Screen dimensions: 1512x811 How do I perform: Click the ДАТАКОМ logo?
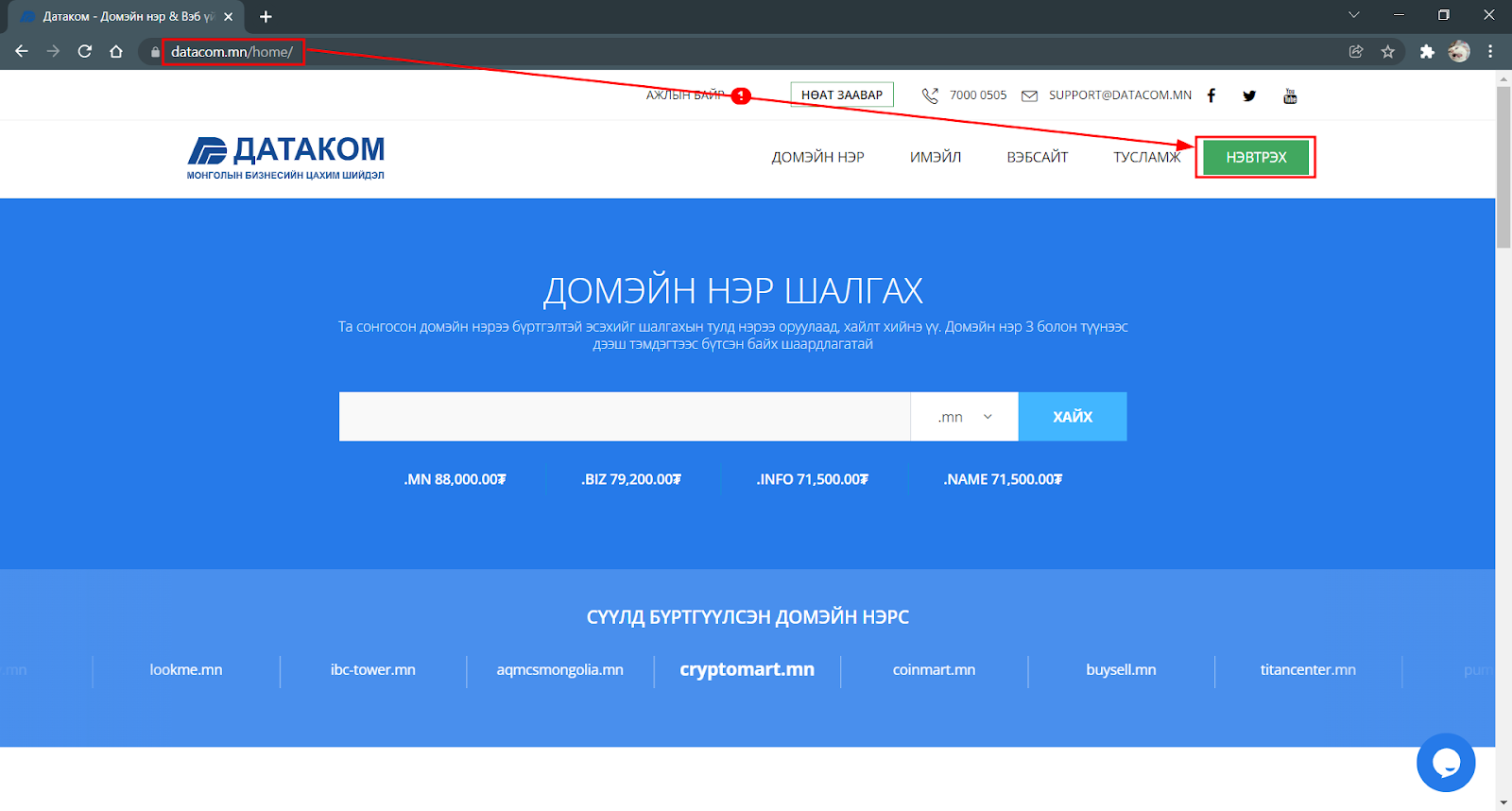(286, 157)
